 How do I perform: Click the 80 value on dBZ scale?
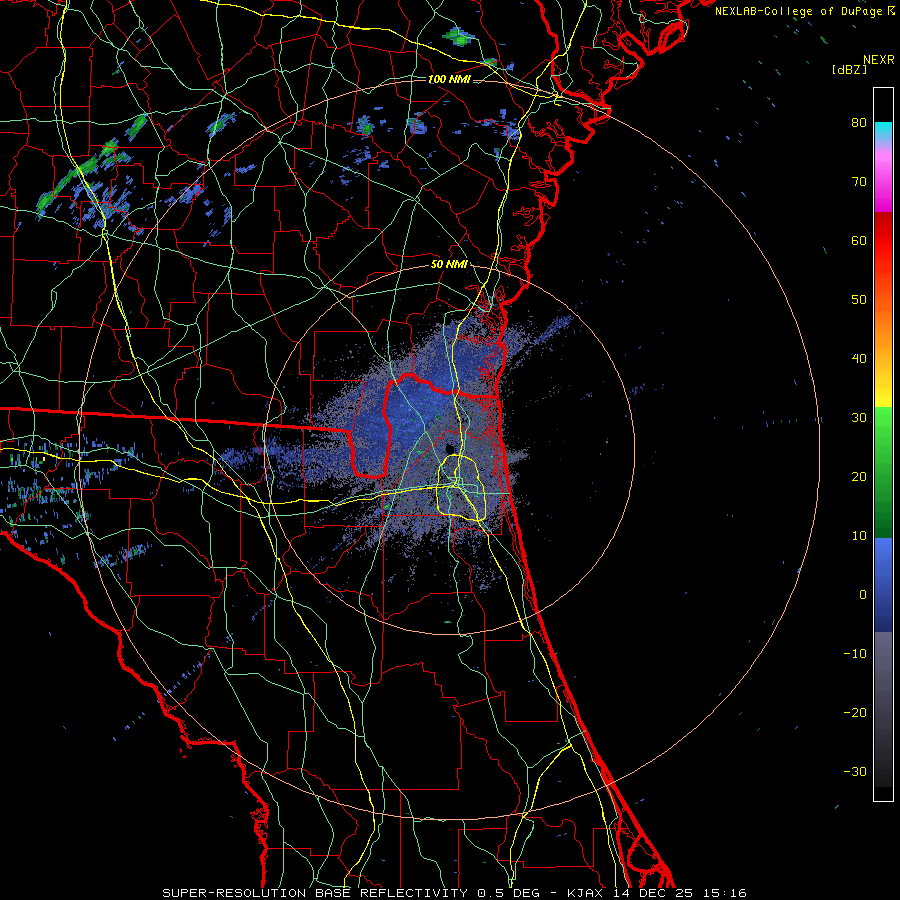click(859, 123)
